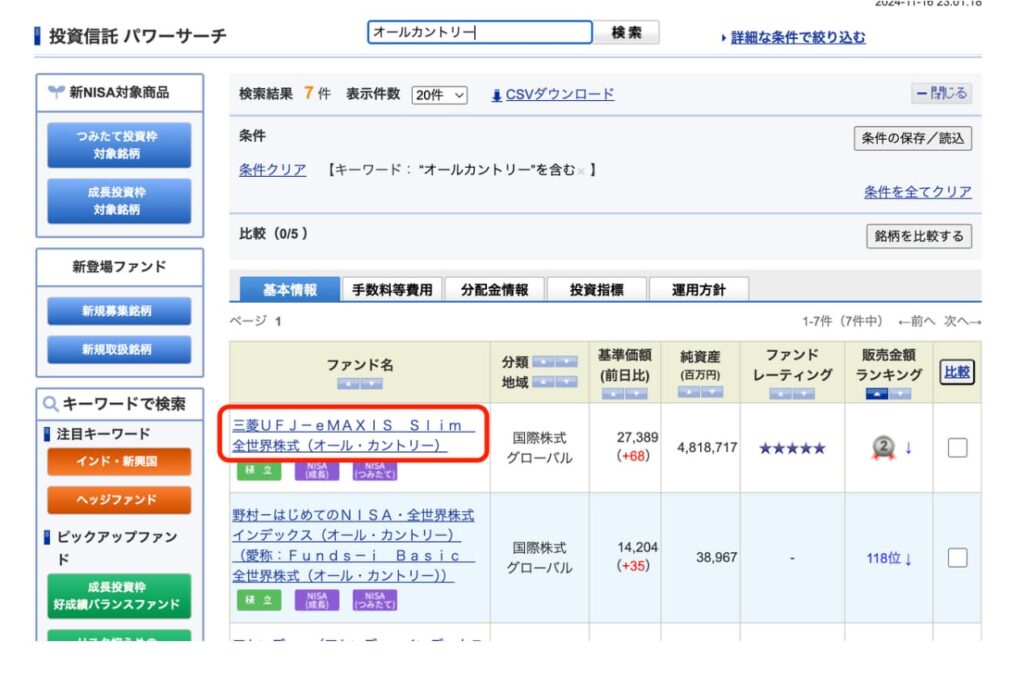Select the 基本情報 tab
Screen dimensions: 1024x675
click(290, 290)
